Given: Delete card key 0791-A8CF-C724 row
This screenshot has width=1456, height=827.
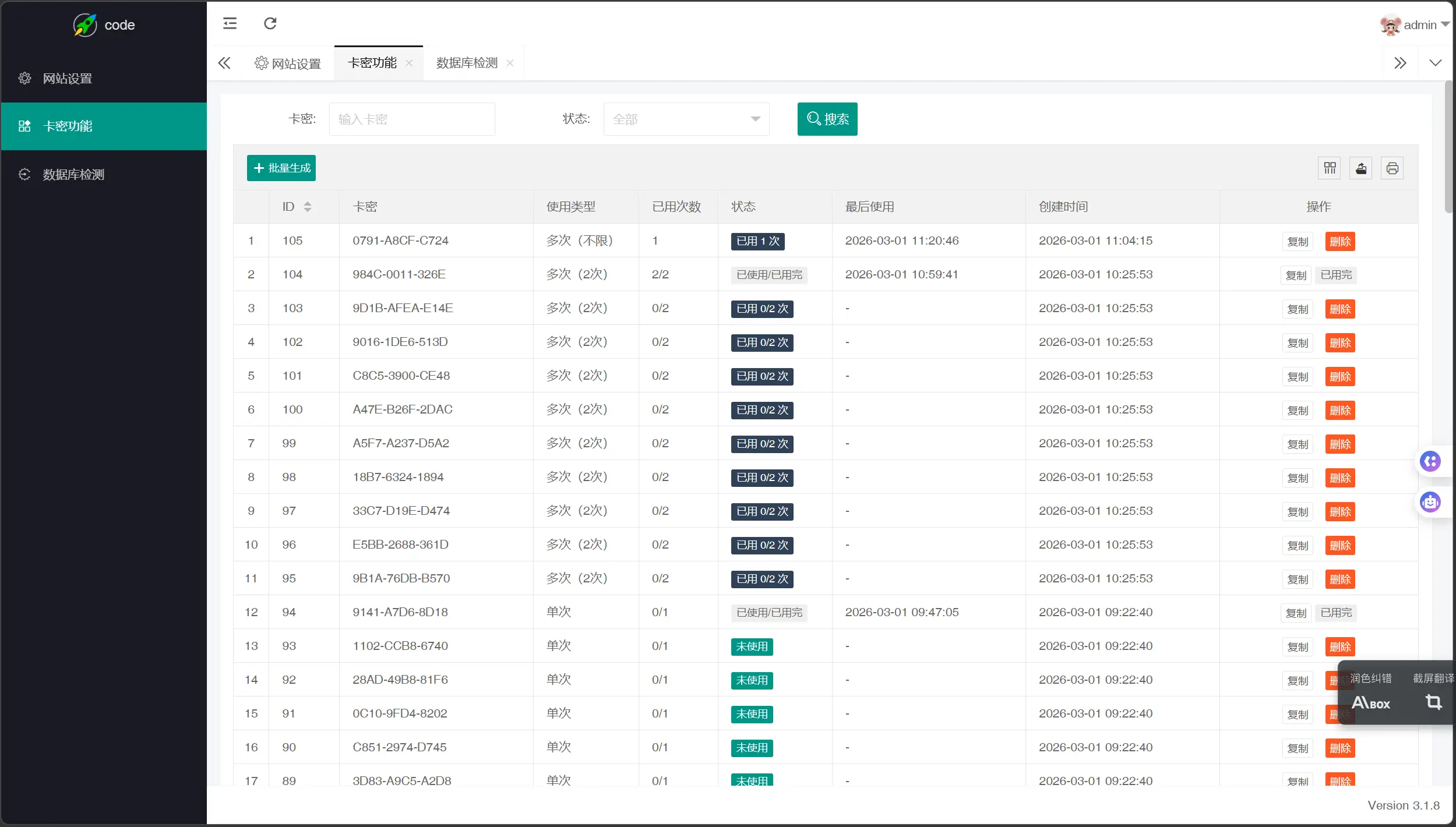Looking at the screenshot, I should pyautogui.click(x=1339, y=242).
